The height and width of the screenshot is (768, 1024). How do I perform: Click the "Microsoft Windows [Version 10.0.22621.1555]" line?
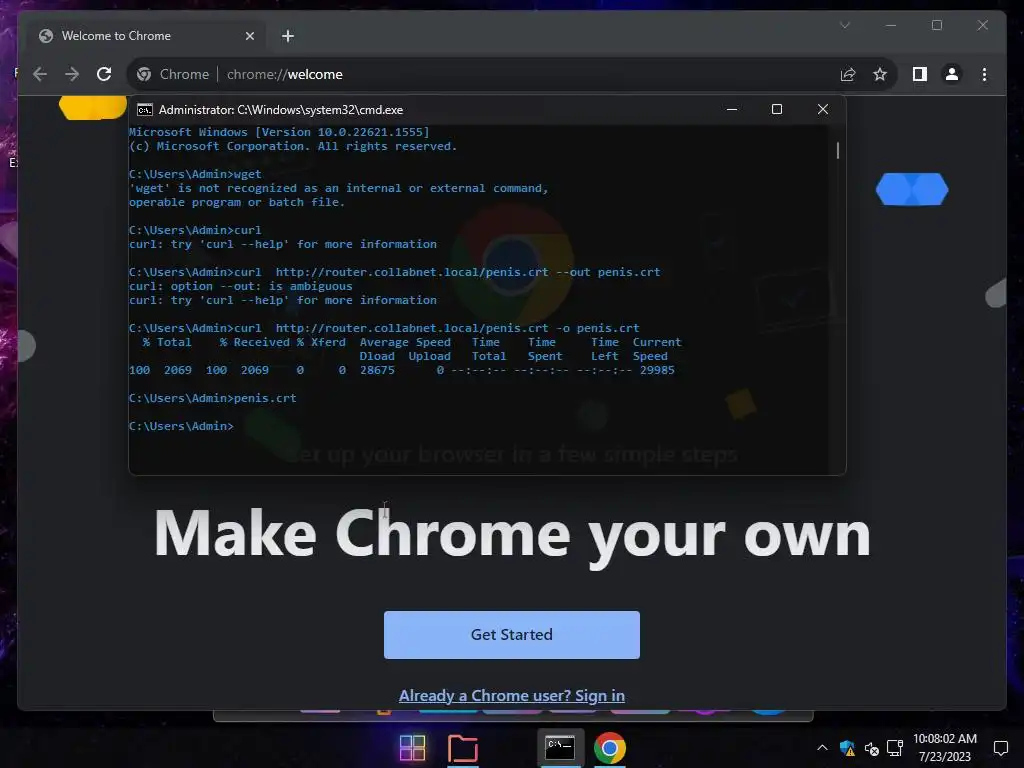pyautogui.click(x=279, y=132)
